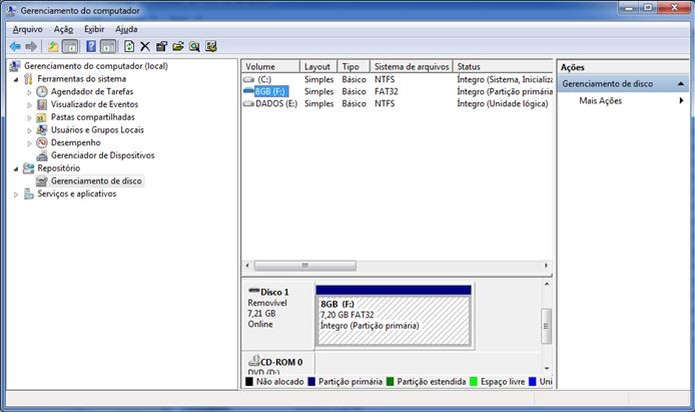Click the Explore magnifier toolbar icon
The image size is (695, 412).
click(x=194, y=46)
